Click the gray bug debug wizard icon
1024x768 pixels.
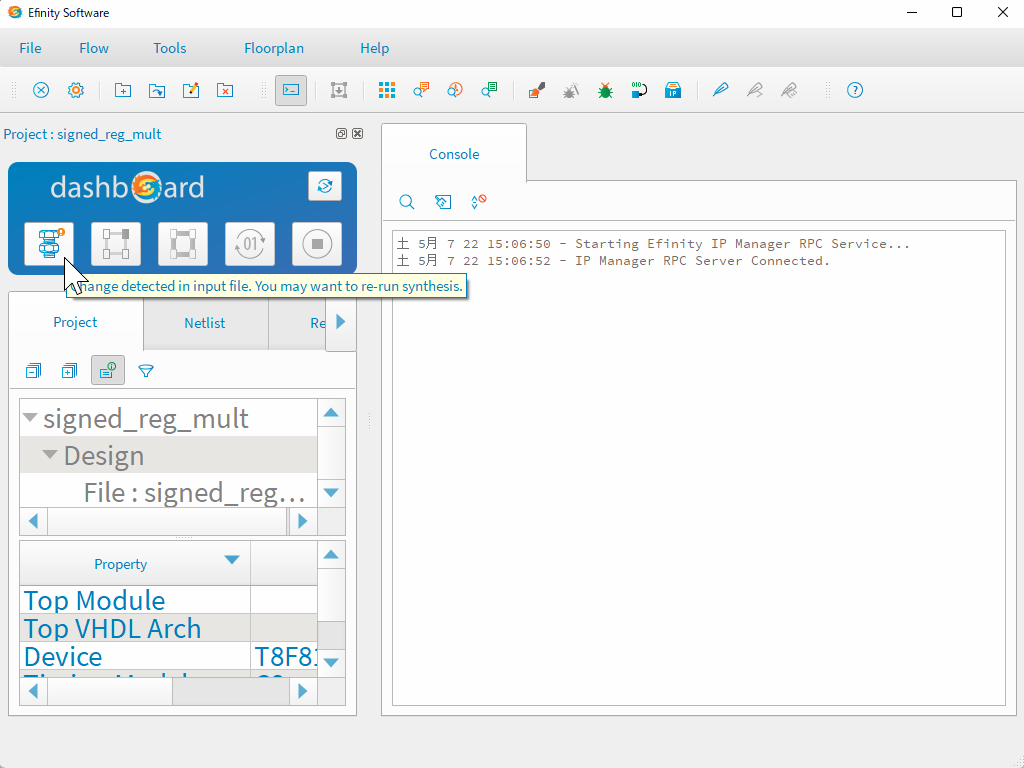(x=571, y=90)
